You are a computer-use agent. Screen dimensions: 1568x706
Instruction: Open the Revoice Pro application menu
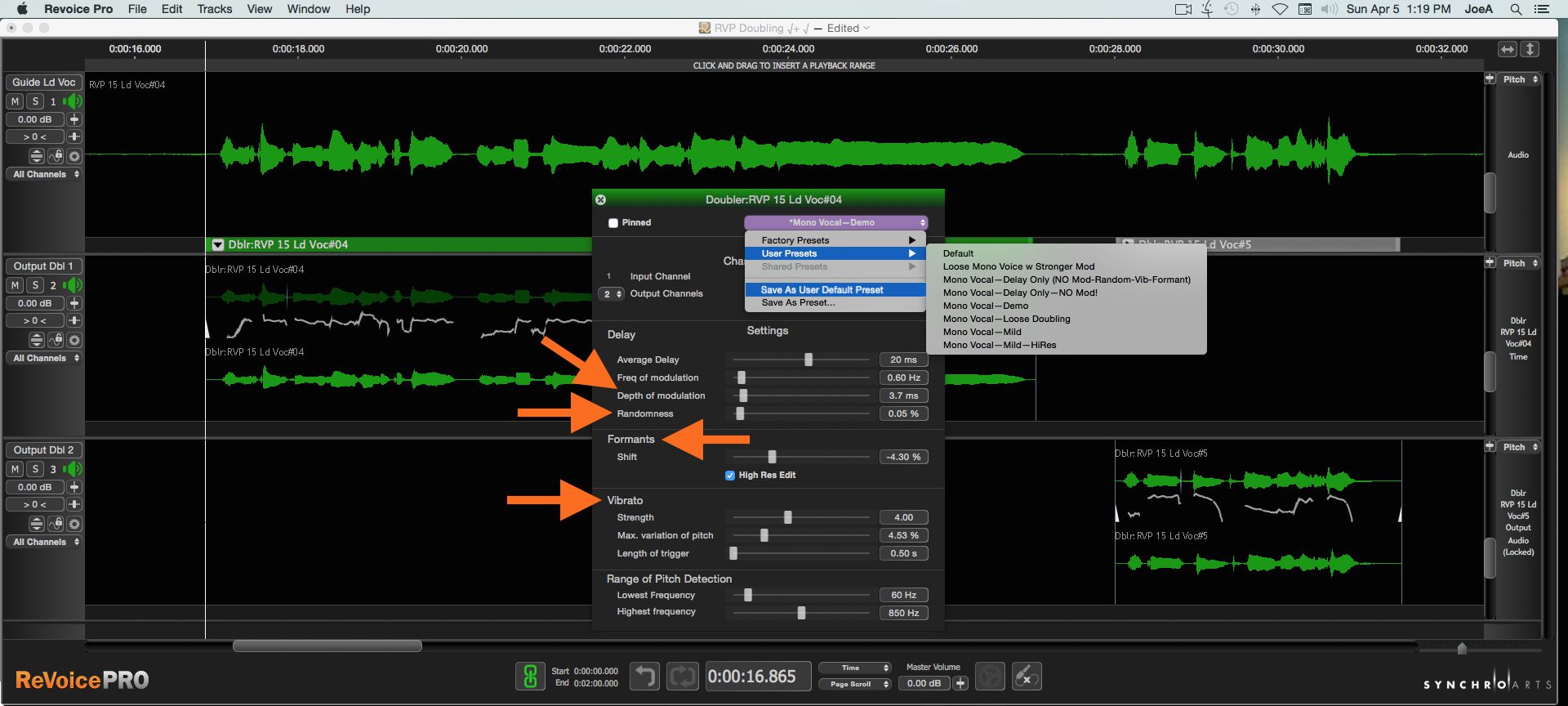(78, 9)
